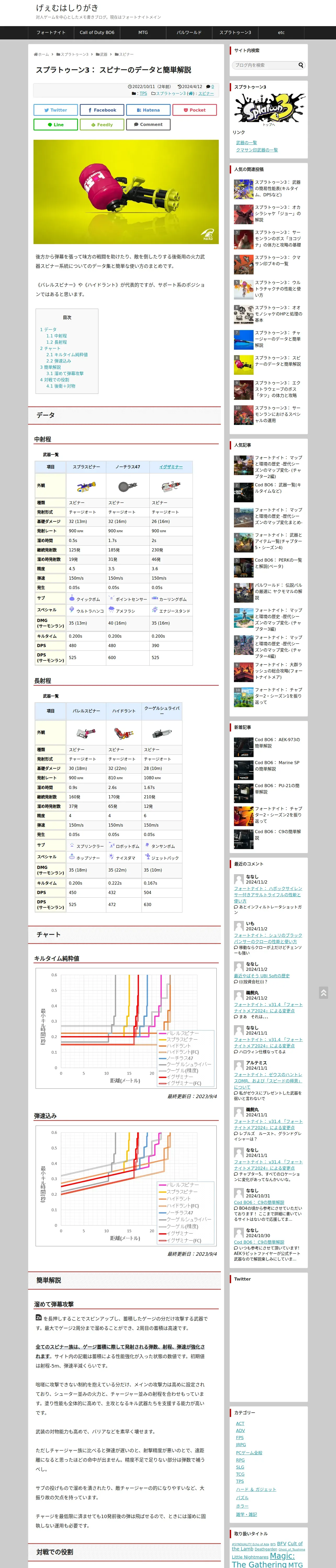Jump to 1.1 中射程 in table of contents

pos(57,336)
